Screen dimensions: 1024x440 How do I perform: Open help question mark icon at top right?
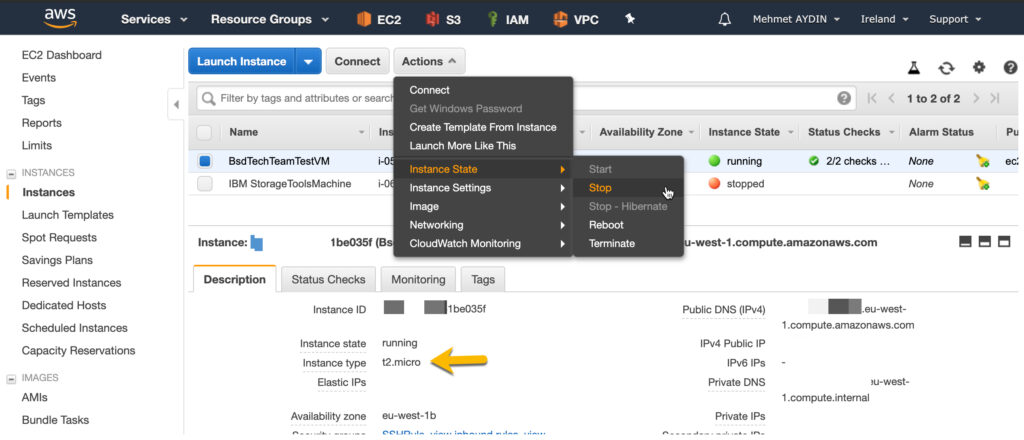click(x=1010, y=67)
